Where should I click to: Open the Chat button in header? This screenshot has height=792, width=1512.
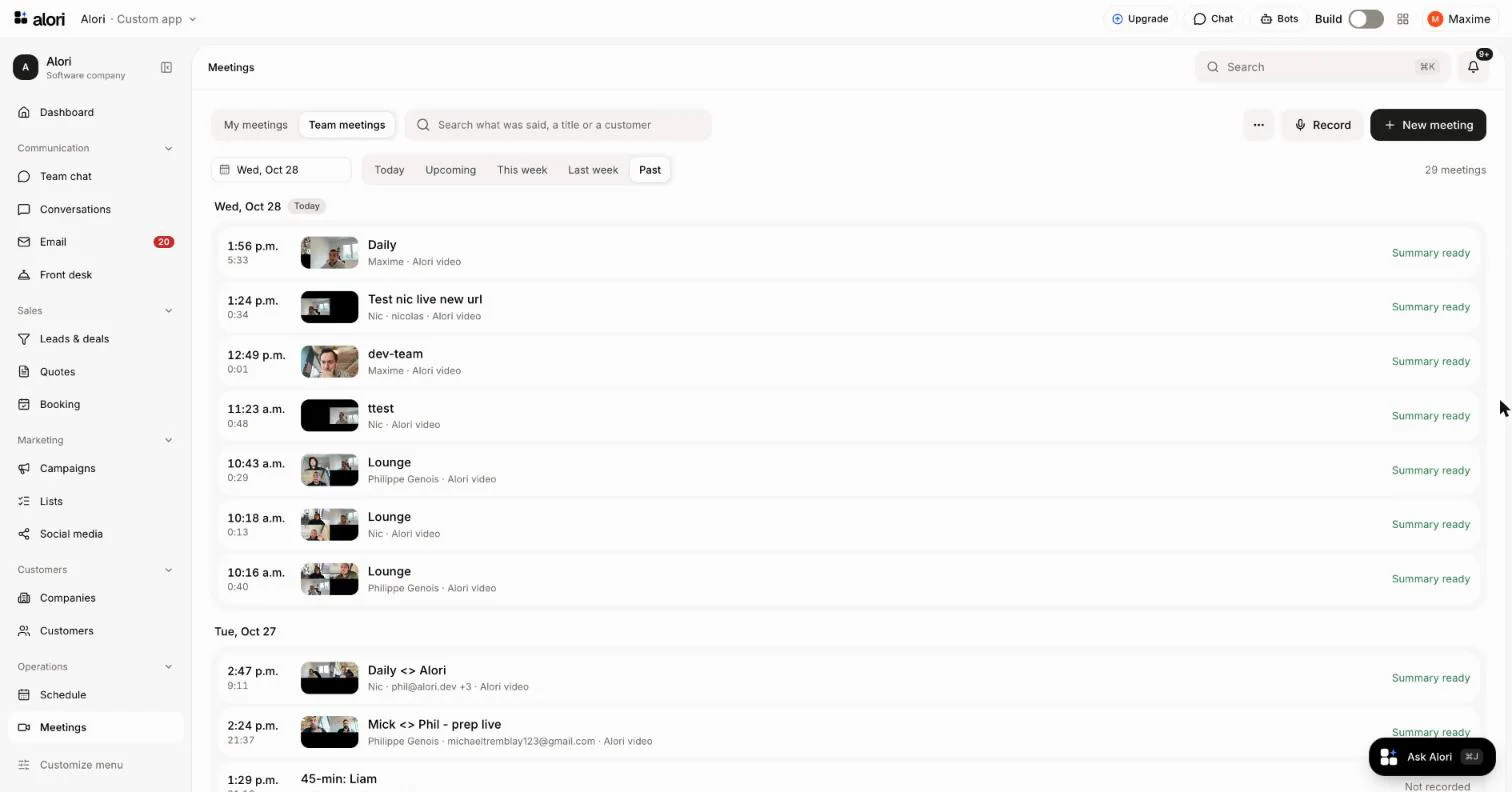[1213, 19]
